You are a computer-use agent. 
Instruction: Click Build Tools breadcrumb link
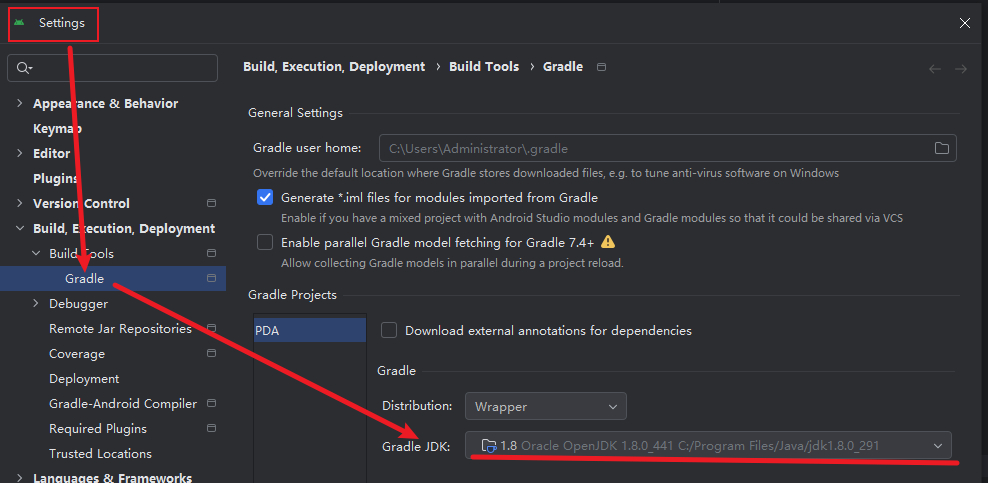pos(484,67)
